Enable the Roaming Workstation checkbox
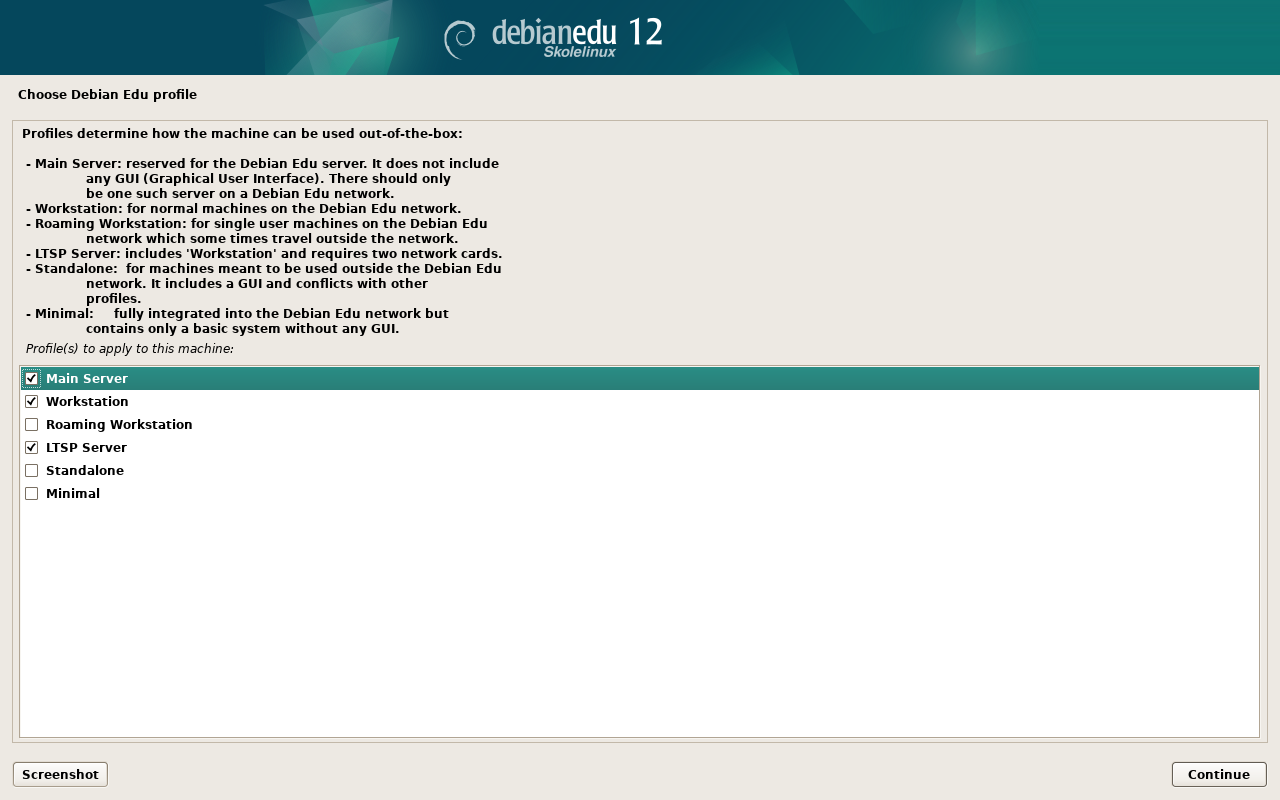This screenshot has height=800, width=1280. [x=32, y=425]
